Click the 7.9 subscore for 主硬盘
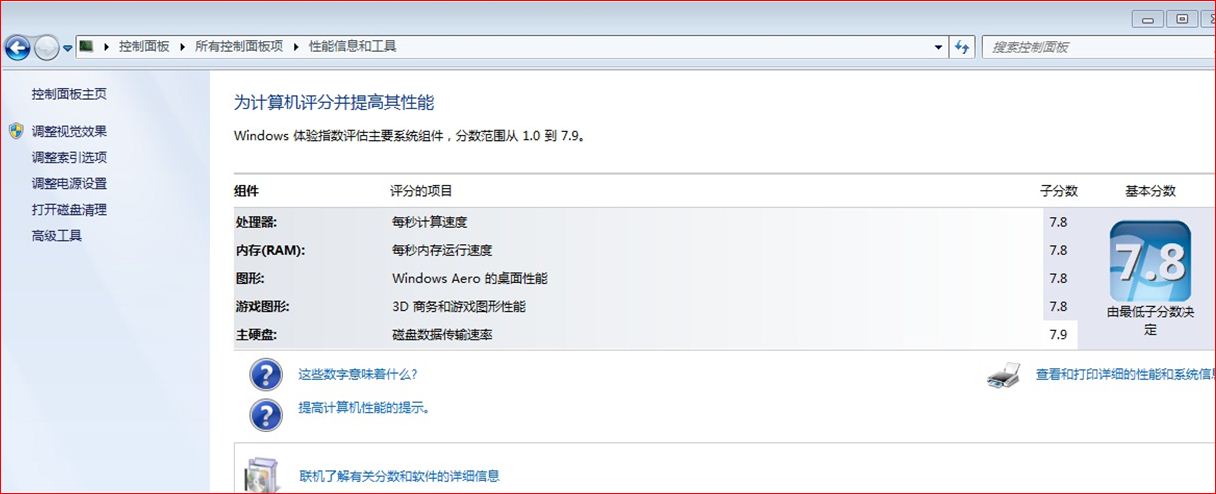The height and width of the screenshot is (494, 1216). pos(1058,335)
